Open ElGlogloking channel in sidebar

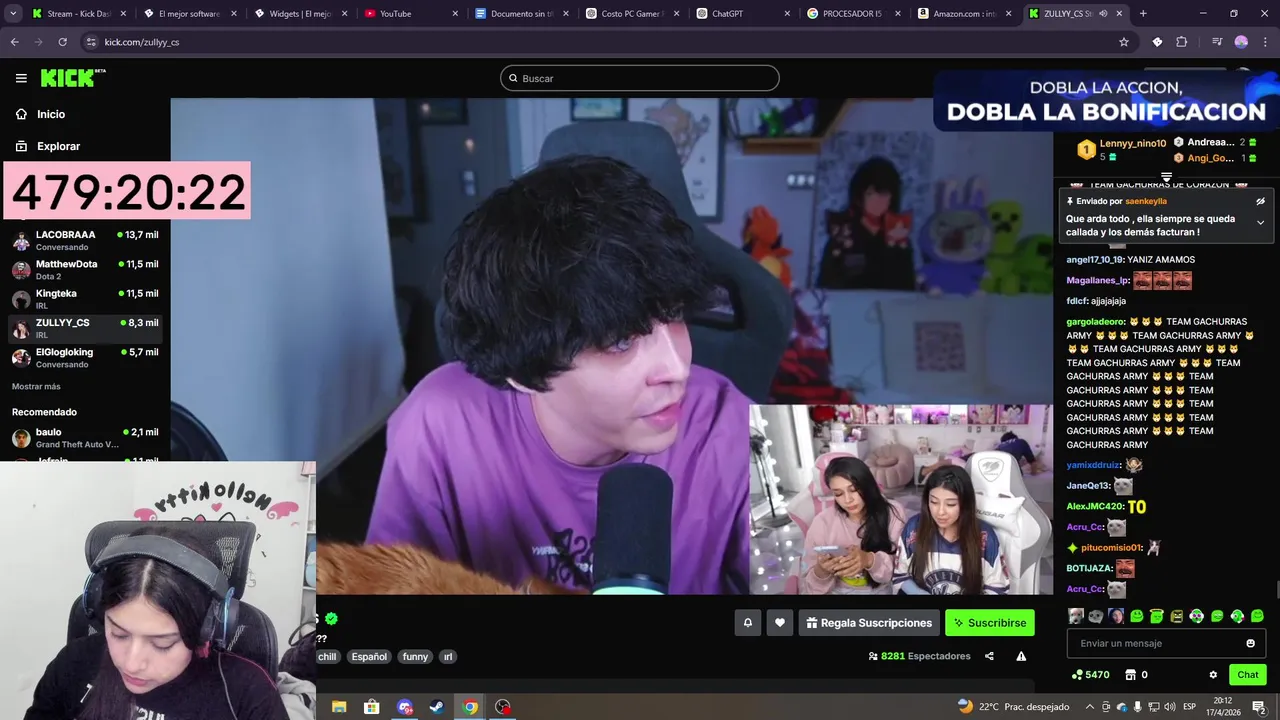85,358
